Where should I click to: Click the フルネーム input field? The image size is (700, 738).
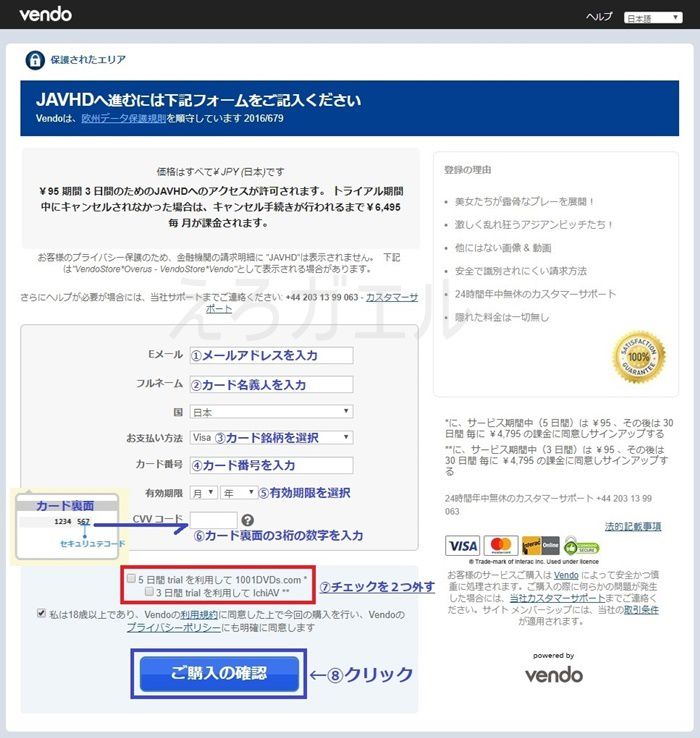(x=271, y=385)
